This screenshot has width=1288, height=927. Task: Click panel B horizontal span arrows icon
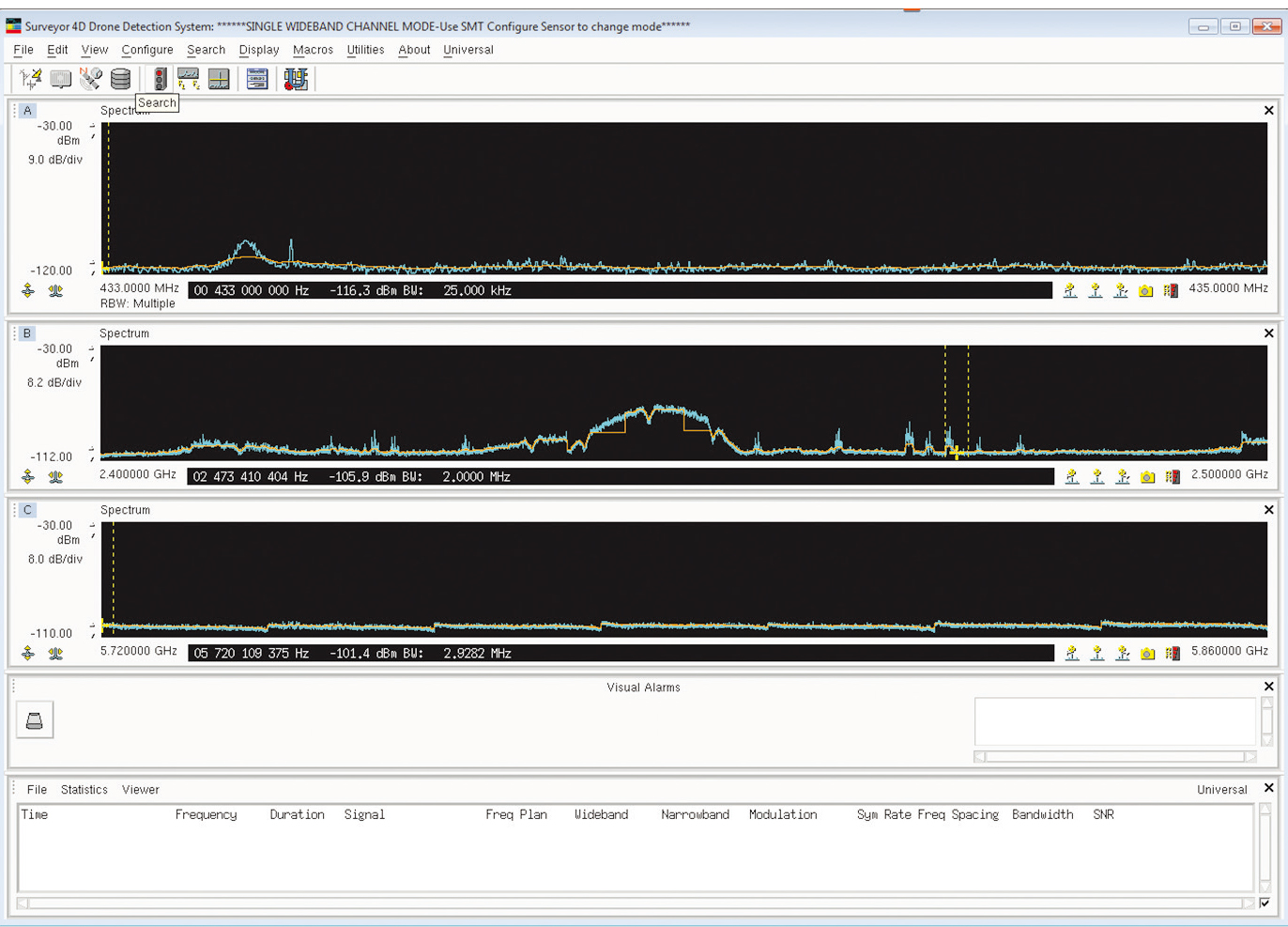[x=55, y=477]
